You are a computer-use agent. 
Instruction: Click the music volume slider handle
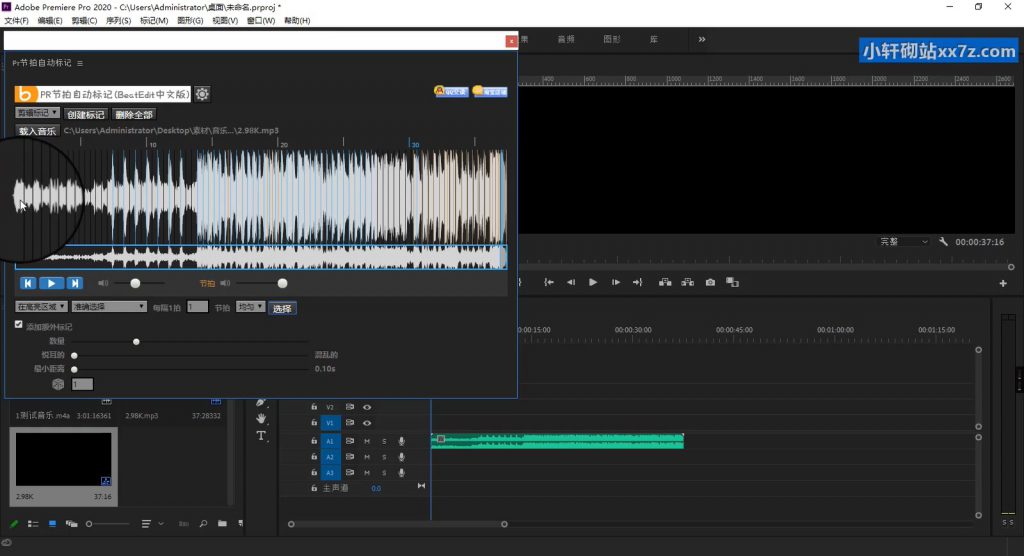tap(135, 284)
